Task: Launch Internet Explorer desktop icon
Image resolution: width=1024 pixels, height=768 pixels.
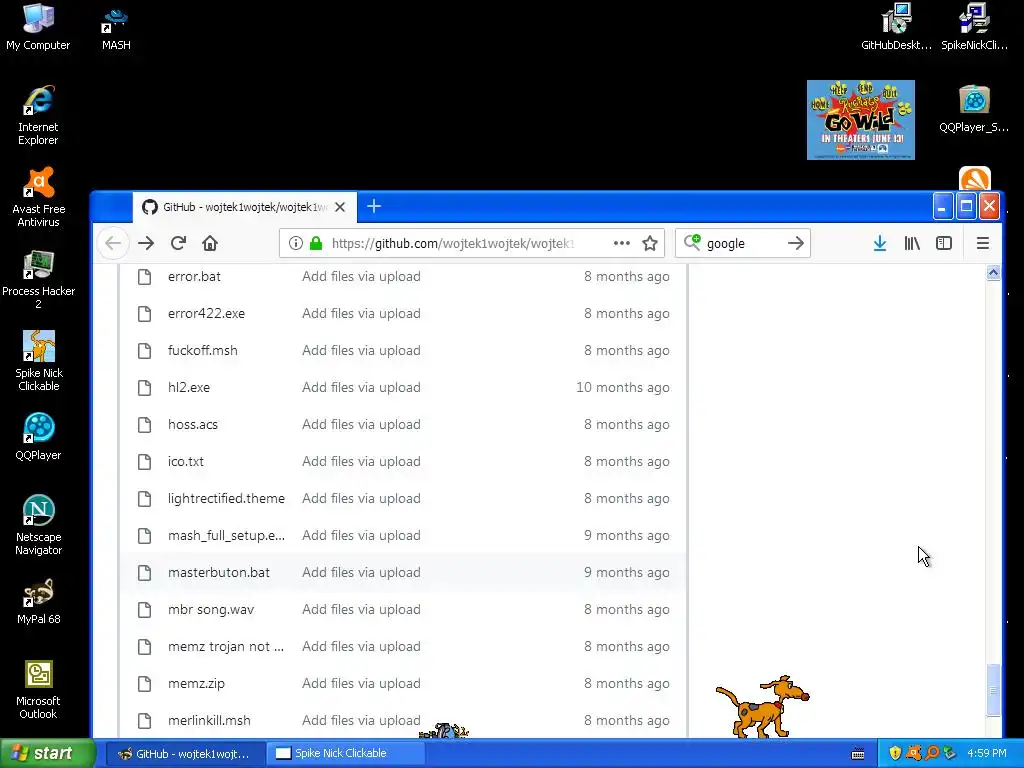Action: (x=38, y=115)
